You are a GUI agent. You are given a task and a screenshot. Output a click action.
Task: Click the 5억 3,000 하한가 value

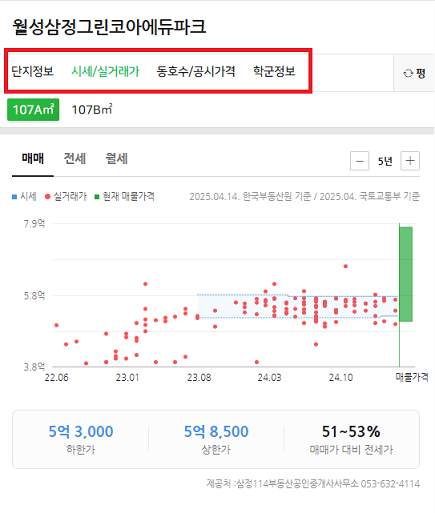(81, 431)
